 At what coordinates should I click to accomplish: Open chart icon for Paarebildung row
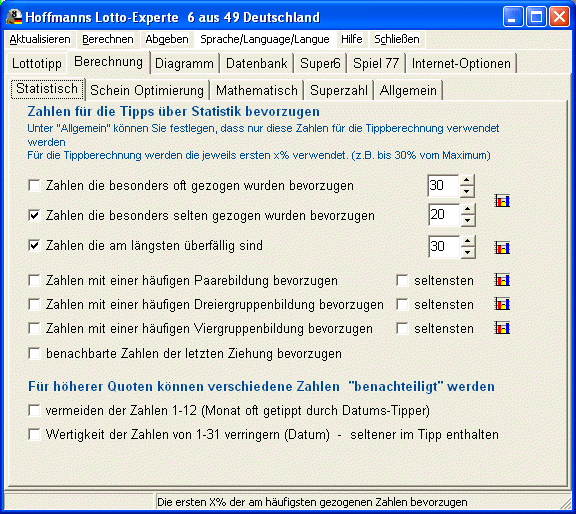point(502,280)
